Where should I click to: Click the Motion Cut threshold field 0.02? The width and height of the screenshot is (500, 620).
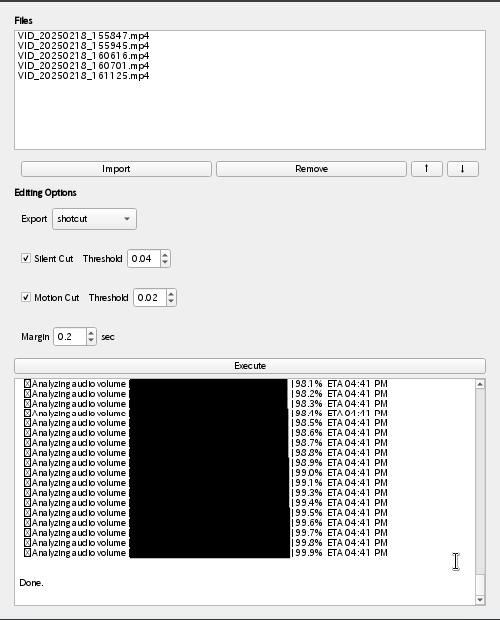[x=150, y=298]
